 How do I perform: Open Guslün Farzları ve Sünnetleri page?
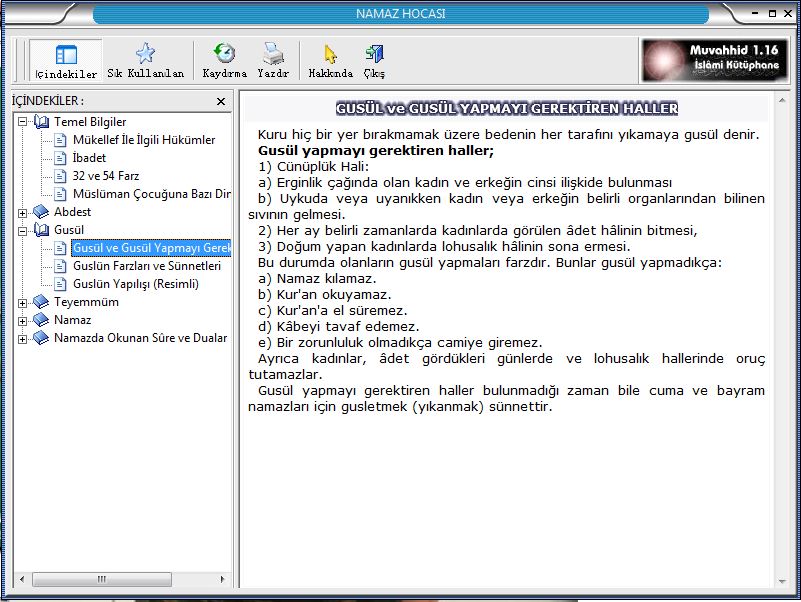pos(147,266)
